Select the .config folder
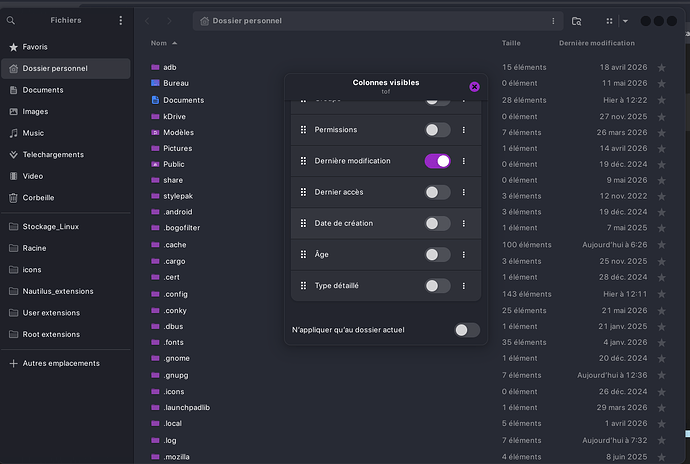 coord(176,294)
